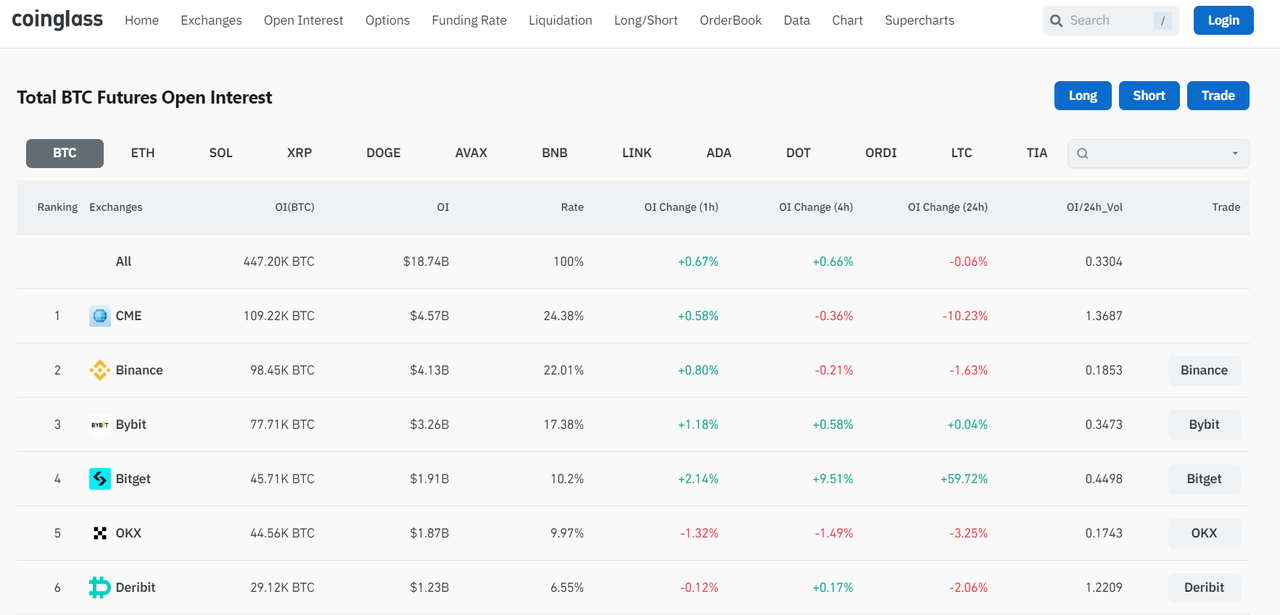1280x615 pixels.
Task: Open the Supercharts menu item
Action: click(x=920, y=20)
